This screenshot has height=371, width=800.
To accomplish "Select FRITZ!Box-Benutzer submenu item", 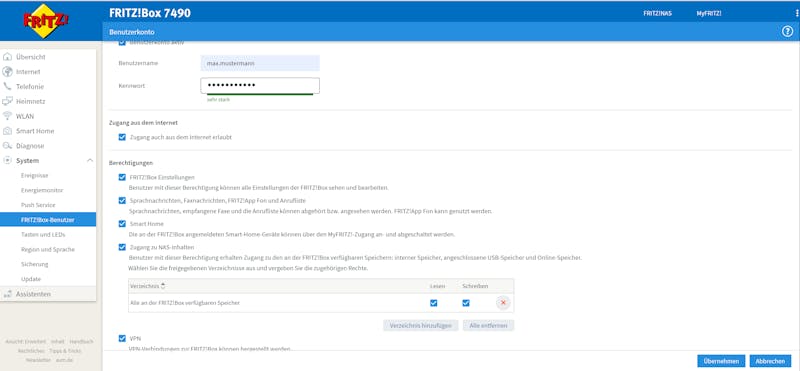I will point(48,219).
